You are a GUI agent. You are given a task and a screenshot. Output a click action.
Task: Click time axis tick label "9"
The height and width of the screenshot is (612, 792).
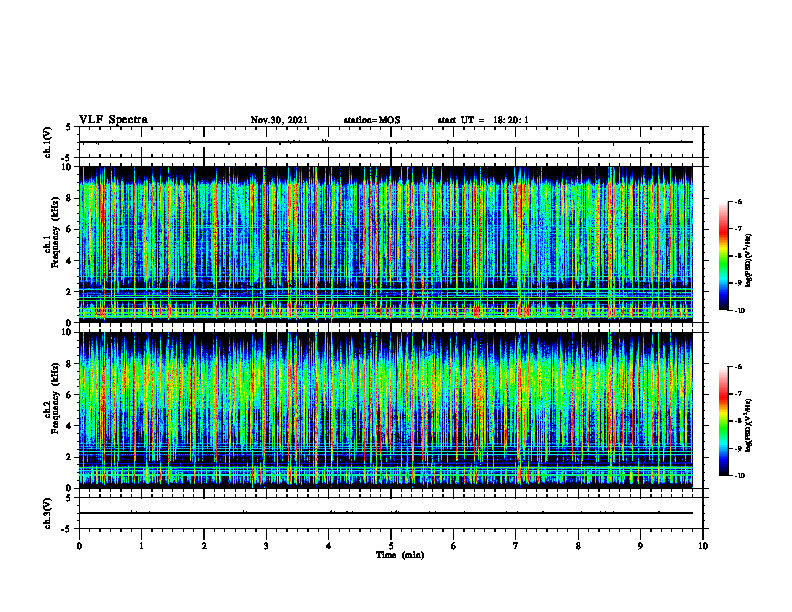(x=640, y=546)
